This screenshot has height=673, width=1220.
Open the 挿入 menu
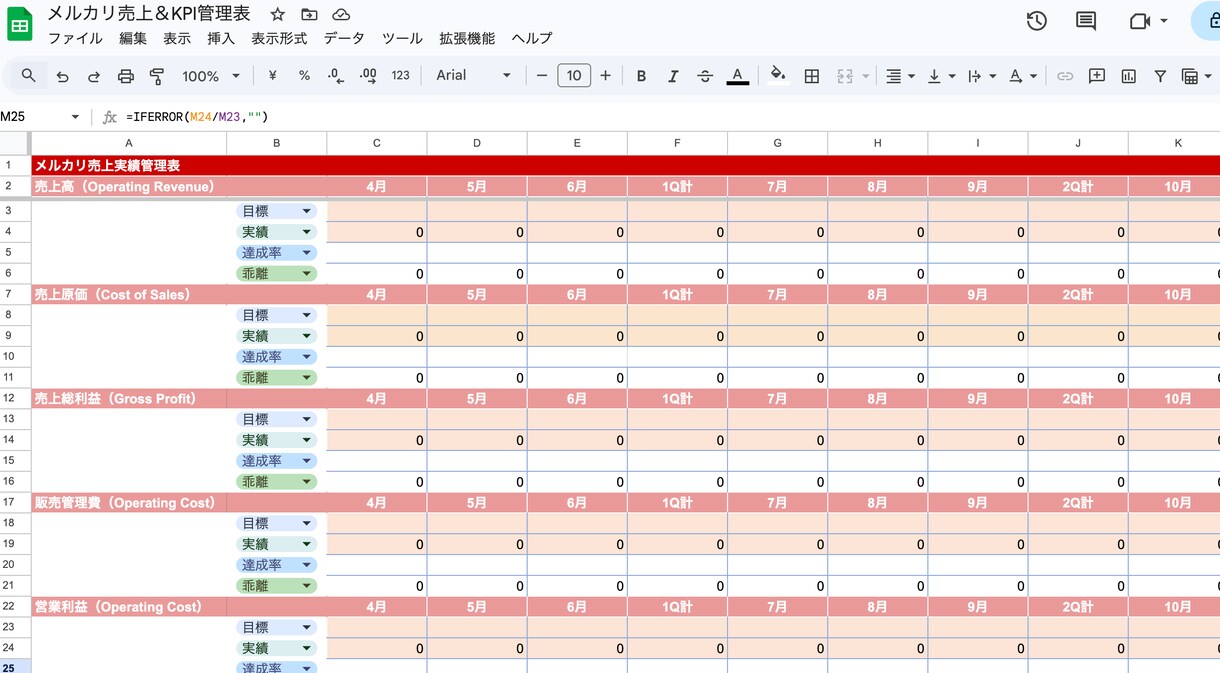221,38
